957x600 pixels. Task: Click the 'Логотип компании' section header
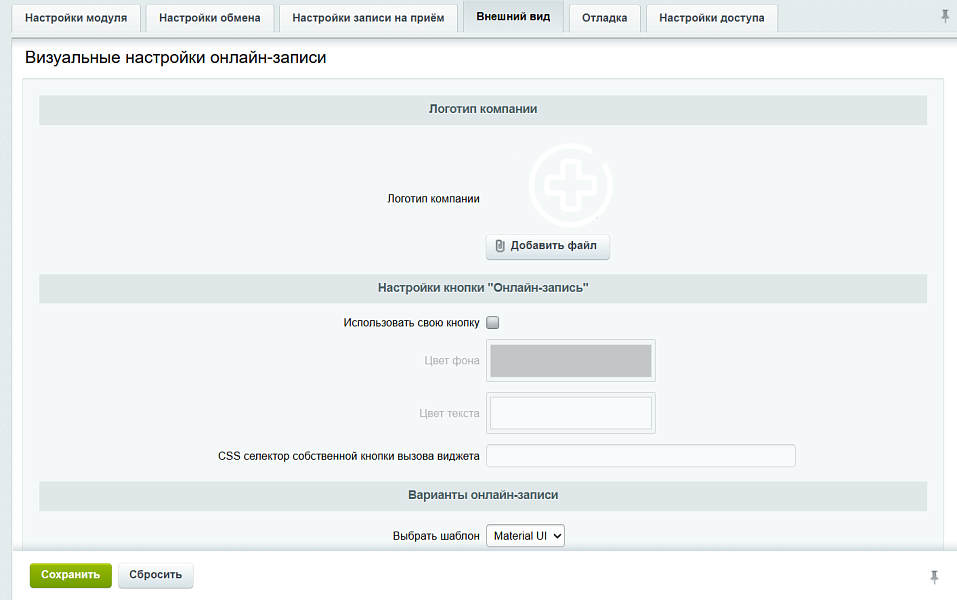pyautogui.click(x=483, y=109)
